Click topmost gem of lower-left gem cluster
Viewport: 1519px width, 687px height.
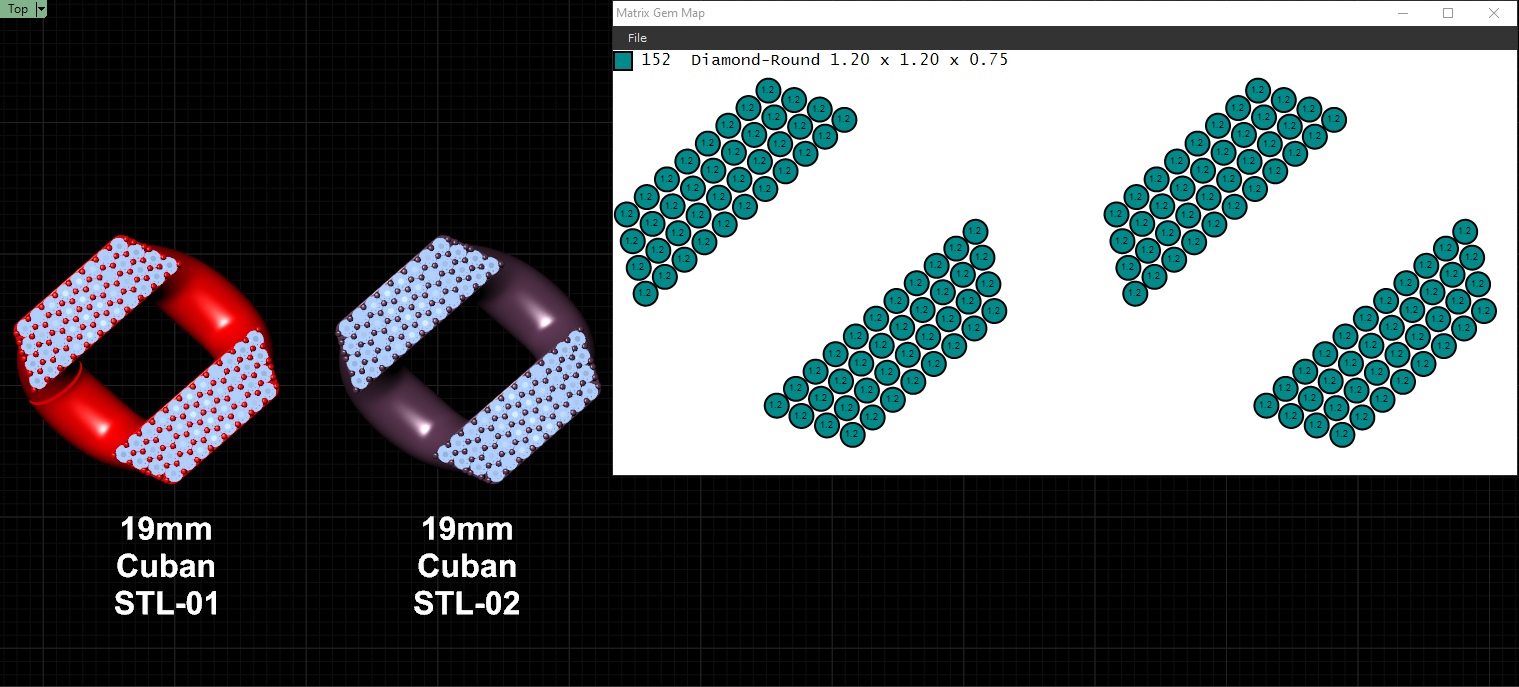pos(976,231)
